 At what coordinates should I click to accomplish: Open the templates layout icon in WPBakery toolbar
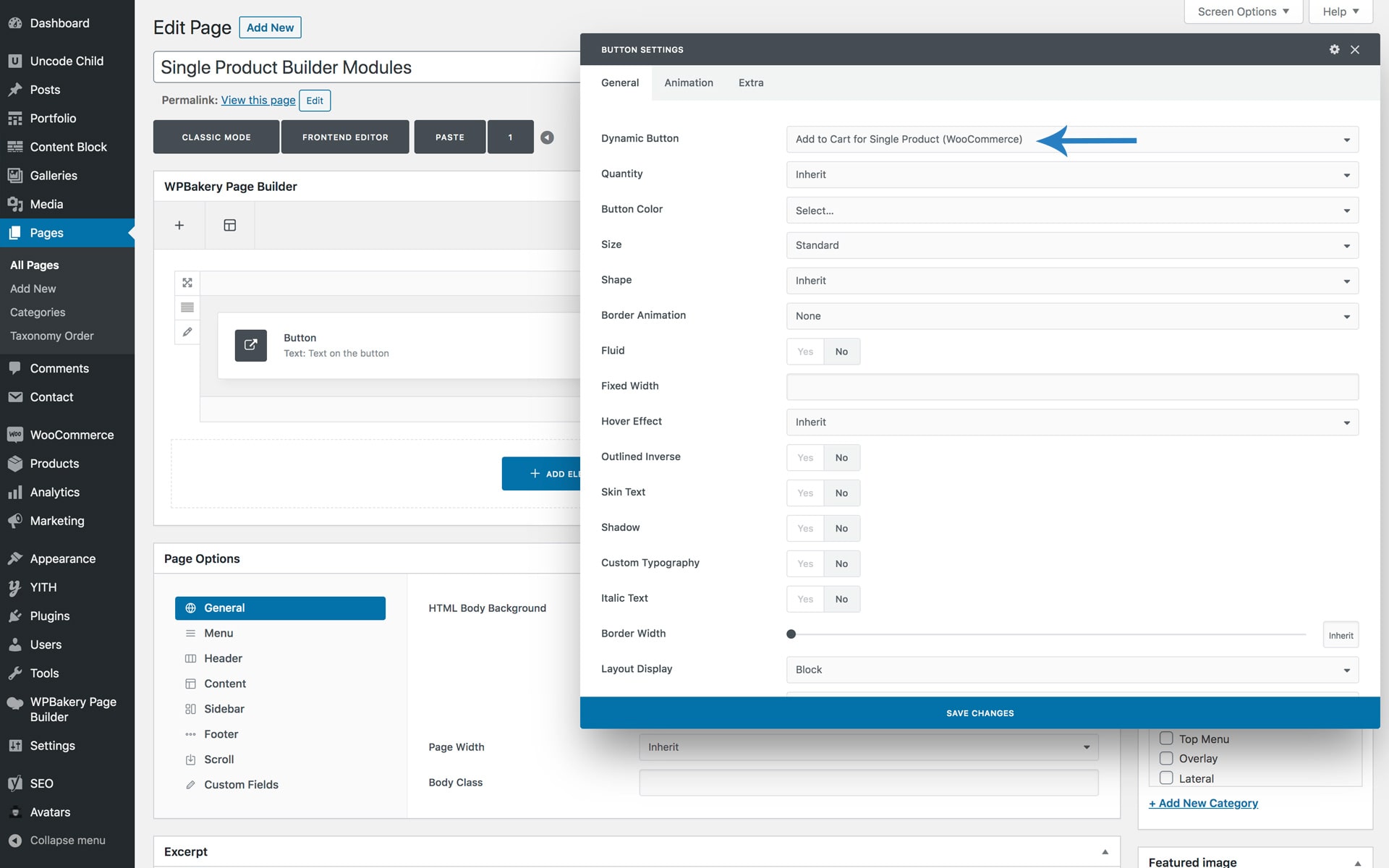pyautogui.click(x=229, y=225)
